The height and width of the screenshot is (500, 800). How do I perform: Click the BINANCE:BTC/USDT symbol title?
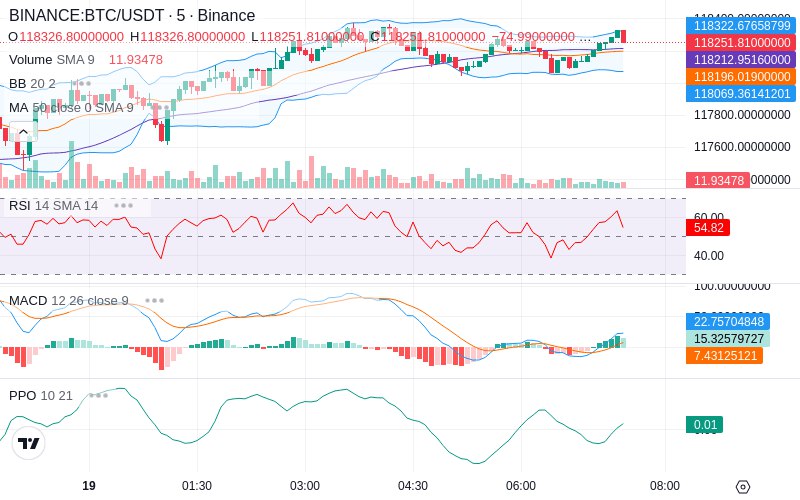coord(86,15)
